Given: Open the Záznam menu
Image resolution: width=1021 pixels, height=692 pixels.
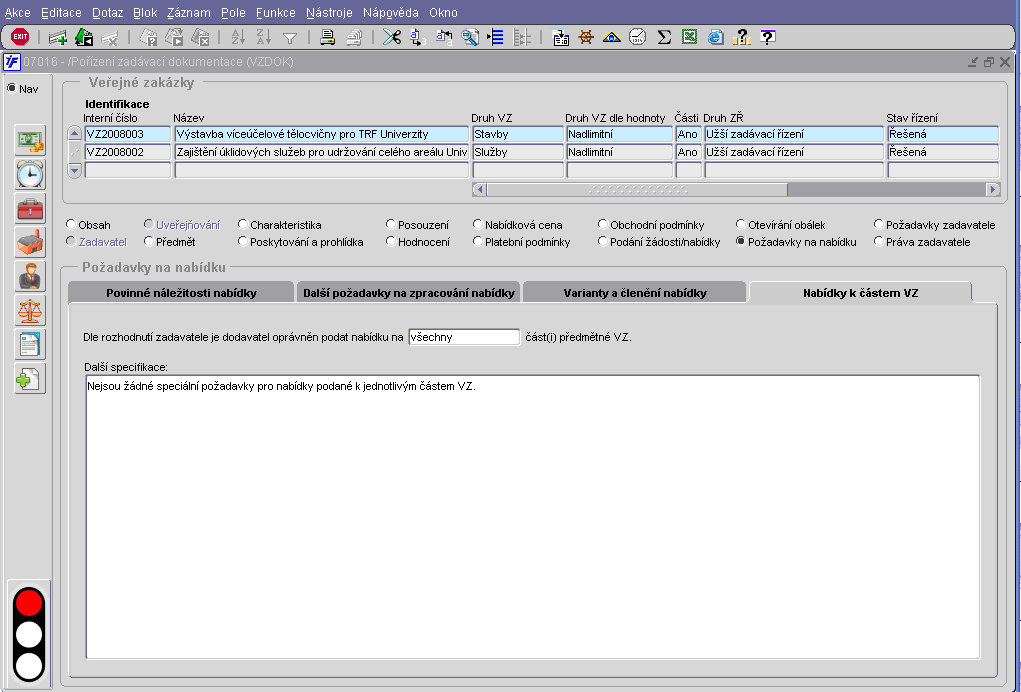Looking at the screenshot, I should (x=189, y=12).
